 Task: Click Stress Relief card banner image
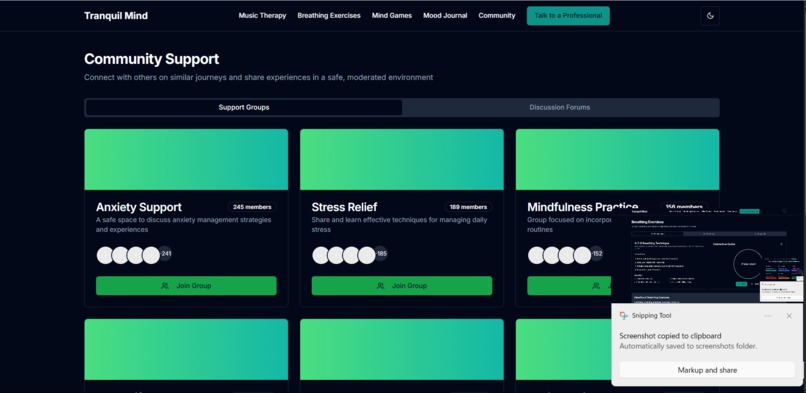[401, 159]
